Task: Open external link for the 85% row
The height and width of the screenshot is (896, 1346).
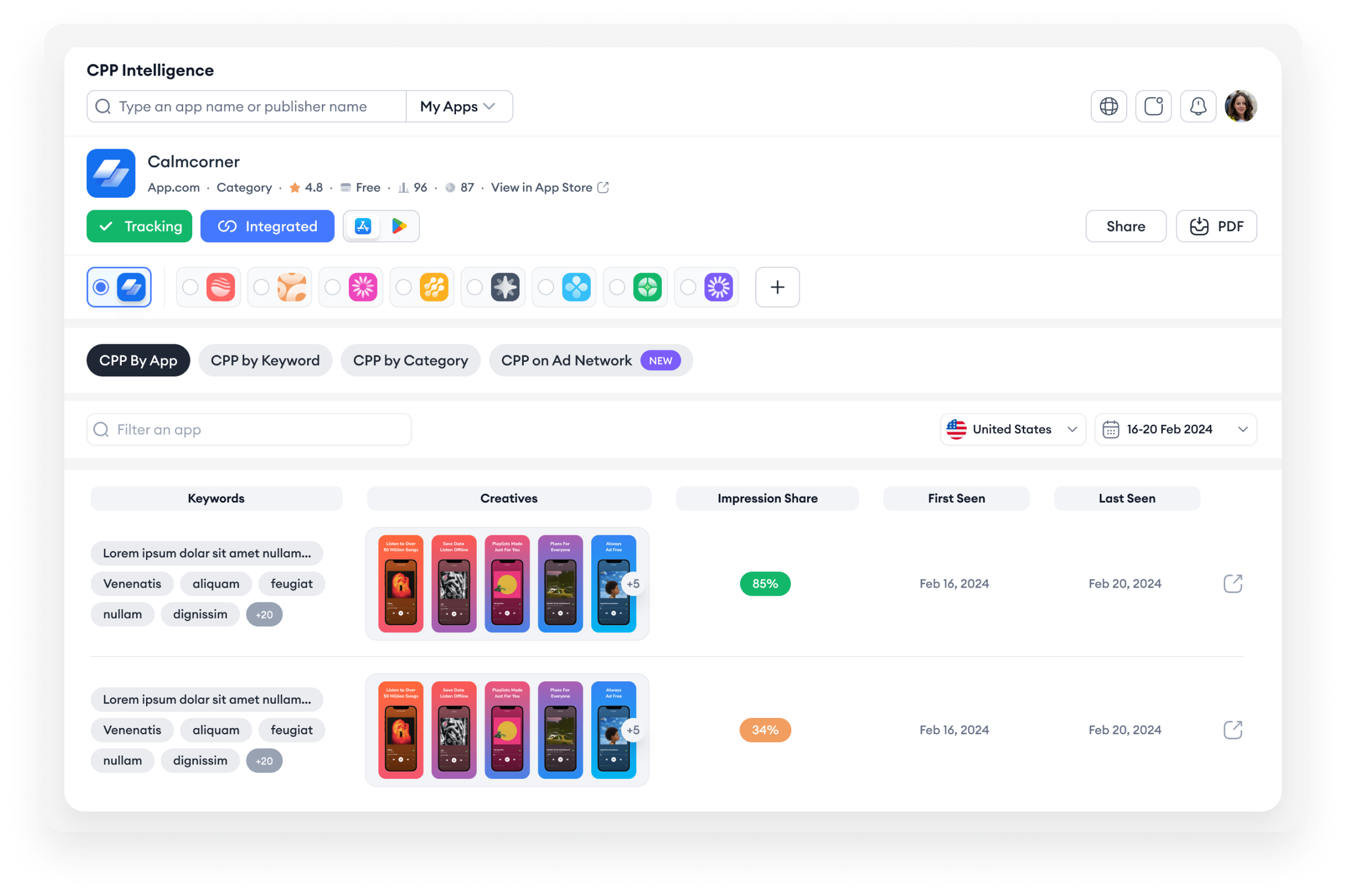Action: [x=1232, y=583]
